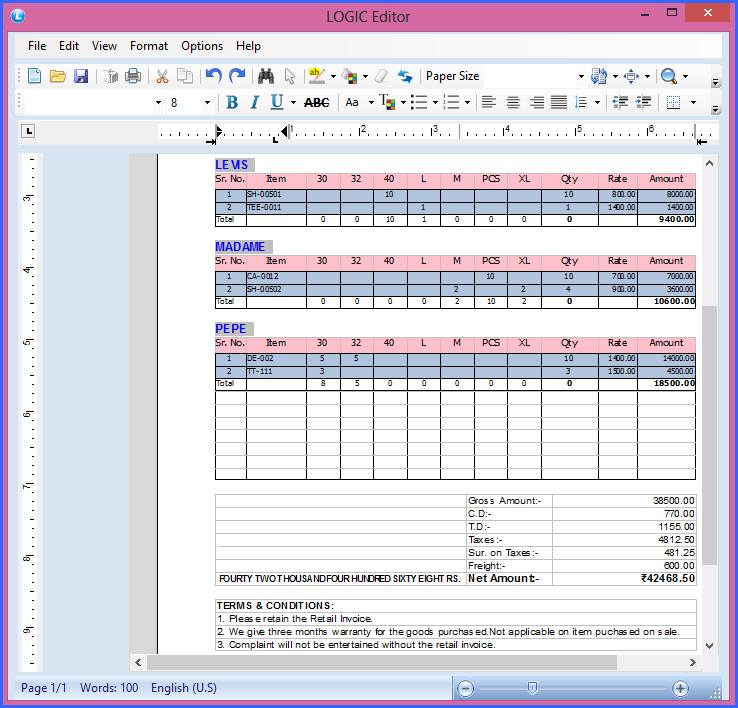Viewport: 738px width, 708px height.
Task: Click the horizontal scrollbar right arrow
Action: [692, 662]
